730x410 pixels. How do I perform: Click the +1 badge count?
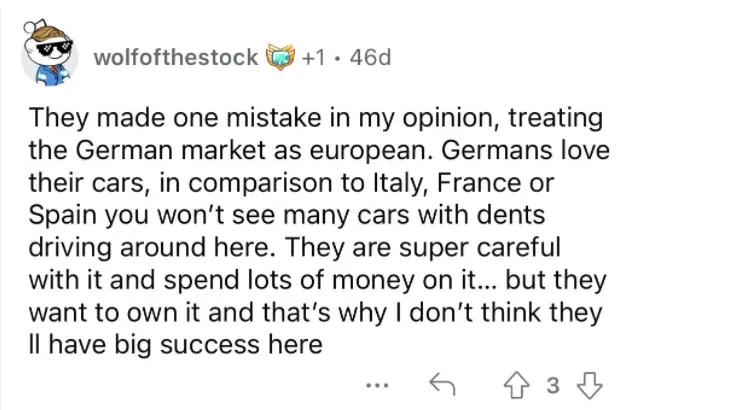[x=317, y=57]
